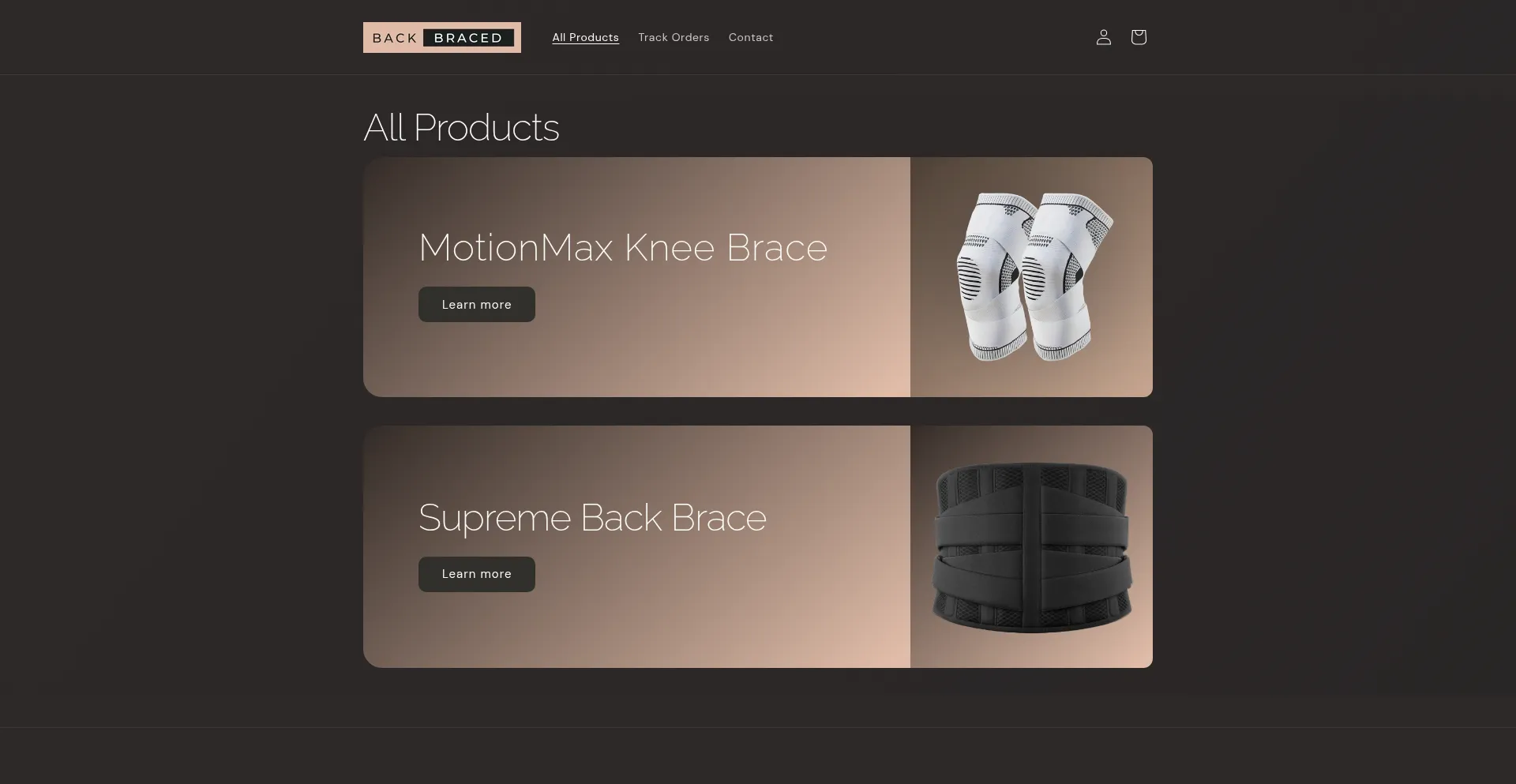Open the white knee brace product image
Screen dimensions: 1516x784
(x=1031, y=277)
